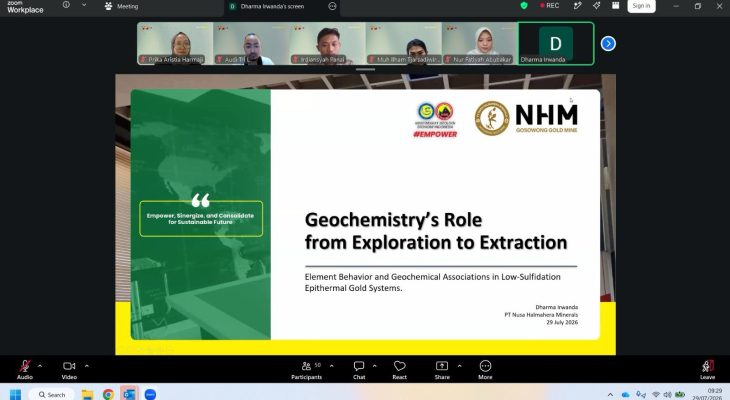The width and height of the screenshot is (730, 400).
Task: Open the annotate pen icon in top bar
Action: [578, 6]
